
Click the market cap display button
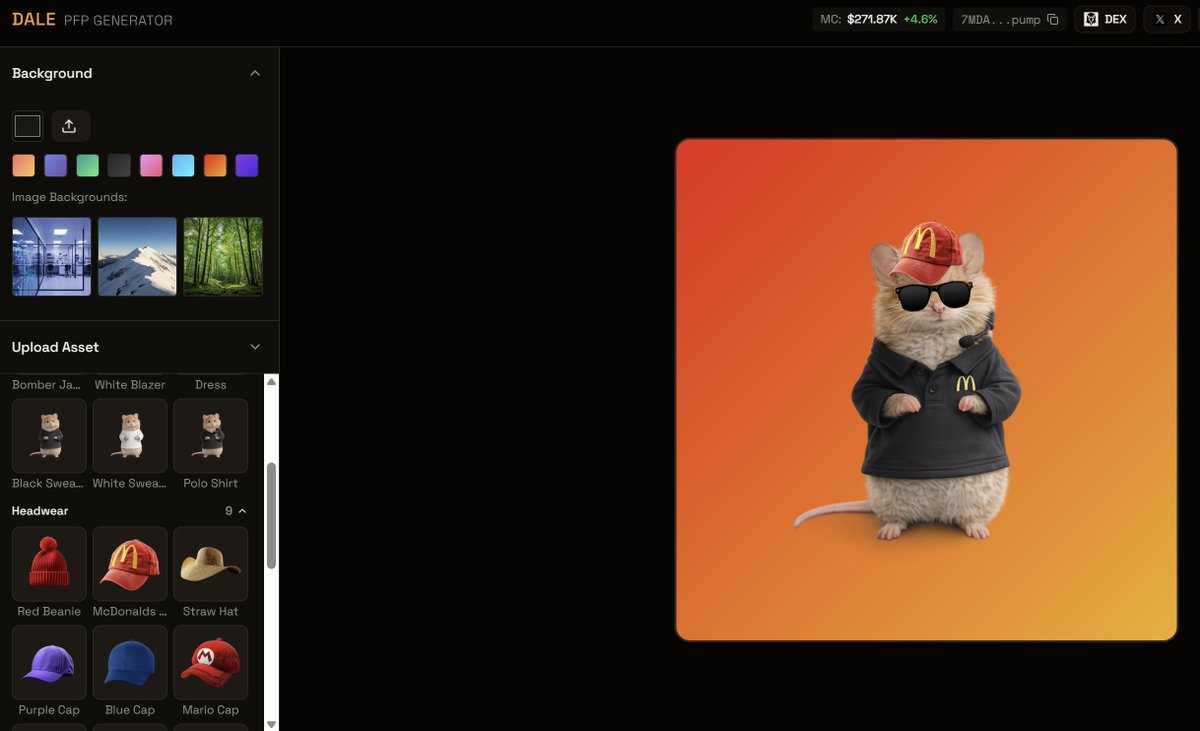pos(878,19)
